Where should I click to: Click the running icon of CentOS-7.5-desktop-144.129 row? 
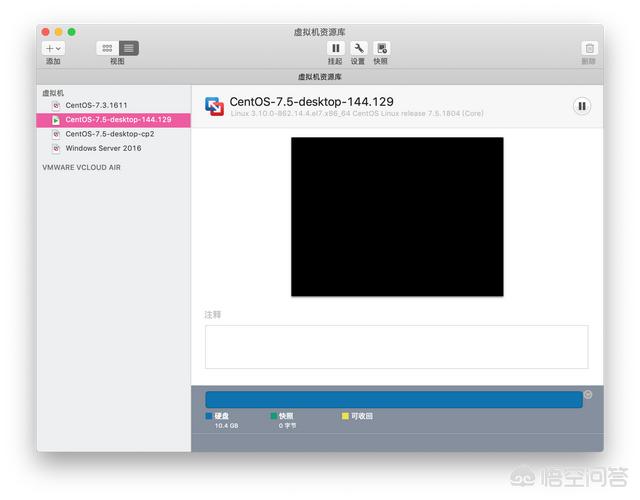coord(56,120)
